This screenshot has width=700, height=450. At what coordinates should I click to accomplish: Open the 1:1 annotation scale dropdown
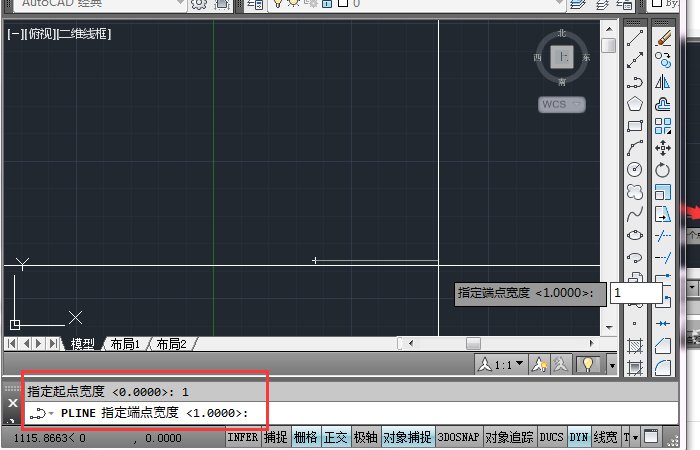(520, 363)
